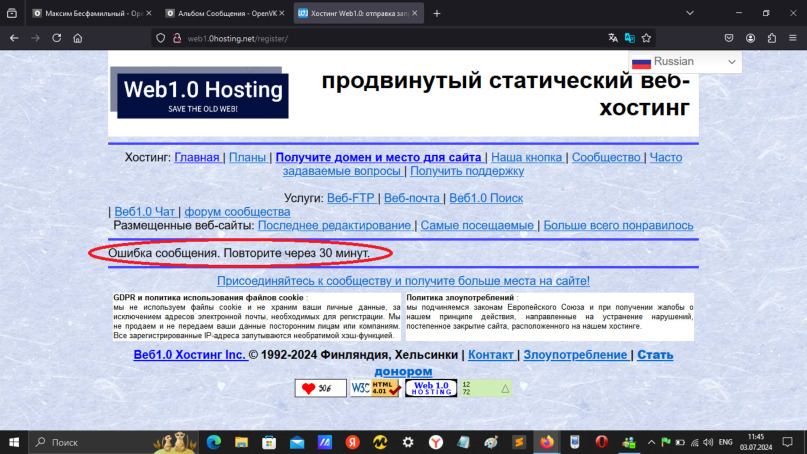807x454 pixels.
Task: Open Firefox application hamburger menu
Action: click(793, 38)
